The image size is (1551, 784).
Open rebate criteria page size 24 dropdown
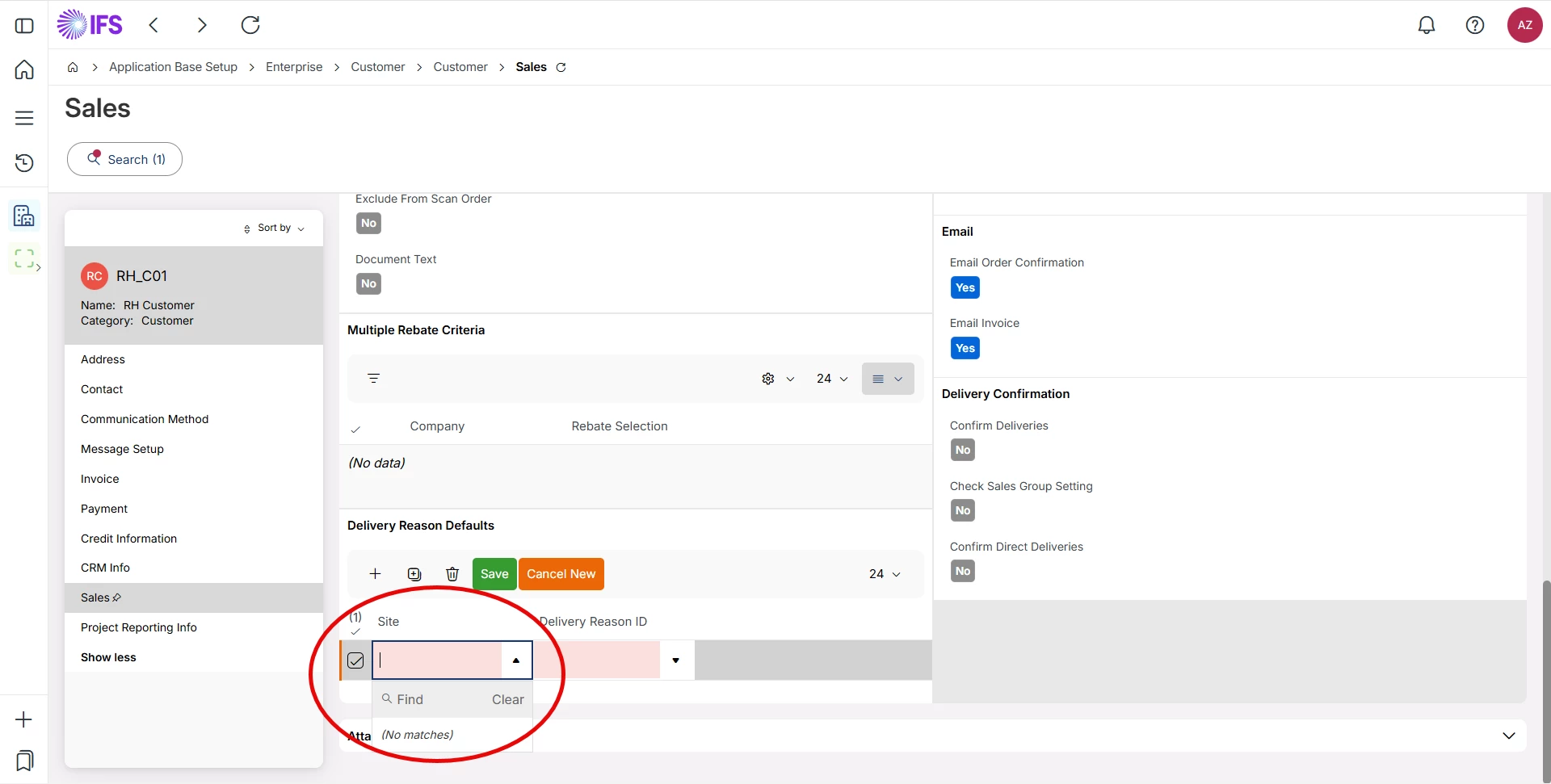click(832, 379)
